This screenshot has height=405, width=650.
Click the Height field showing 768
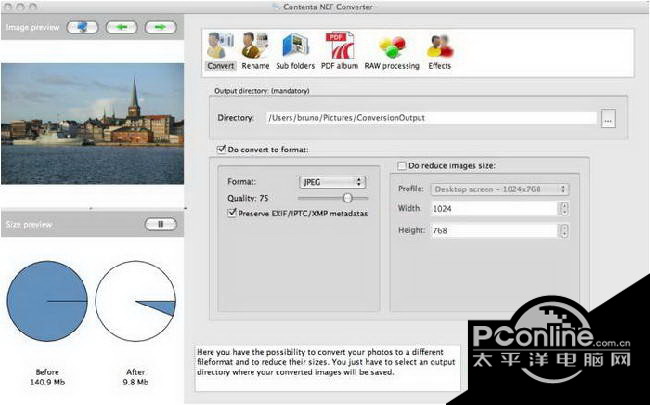(x=495, y=230)
